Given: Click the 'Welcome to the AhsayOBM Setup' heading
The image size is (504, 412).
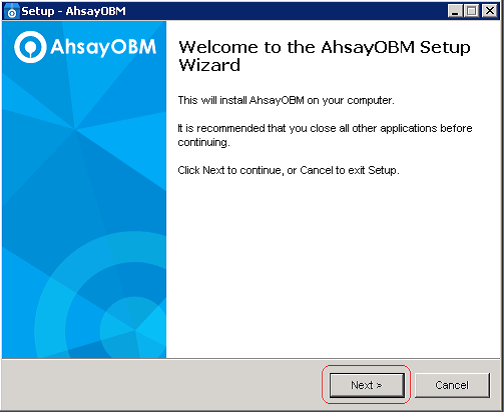Looking at the screenshot, I should 324,47.
